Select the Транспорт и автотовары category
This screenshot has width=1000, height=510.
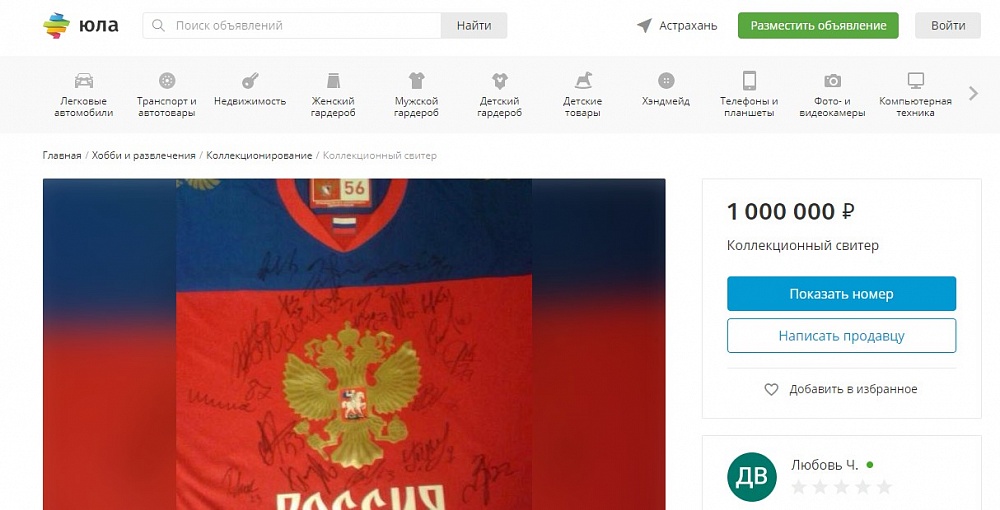166,94
